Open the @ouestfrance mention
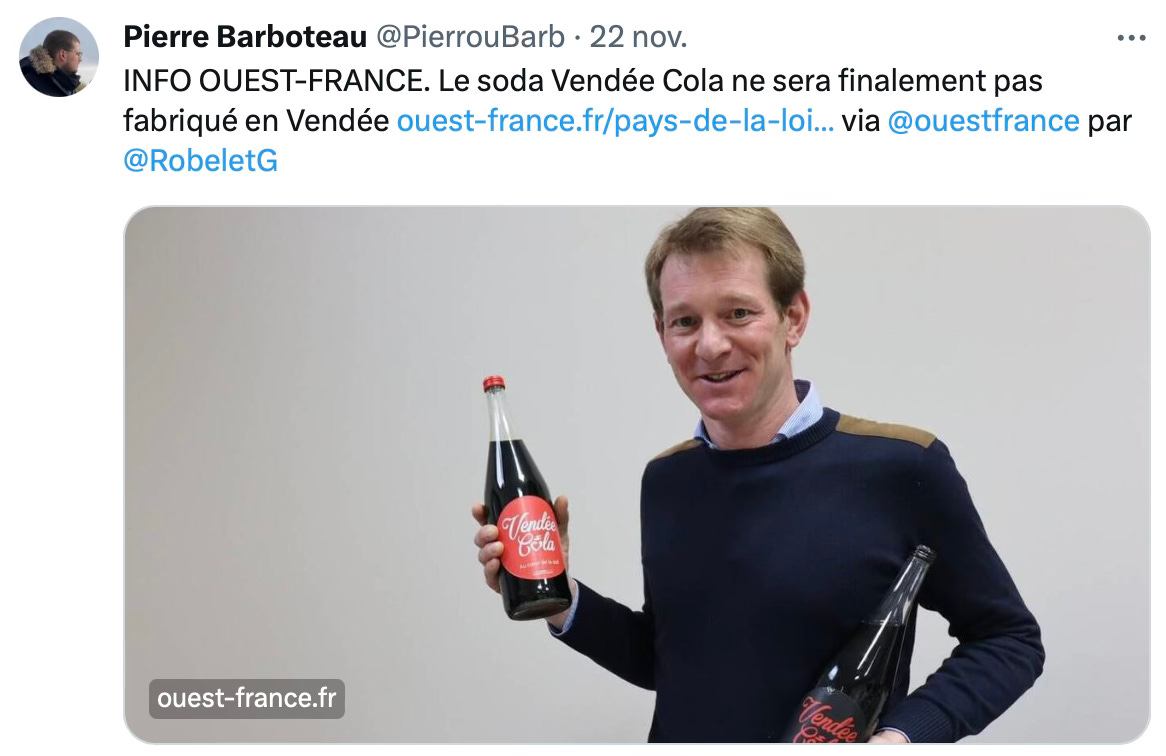Viewport: 1166px width, 756px height. coord(983,120)
